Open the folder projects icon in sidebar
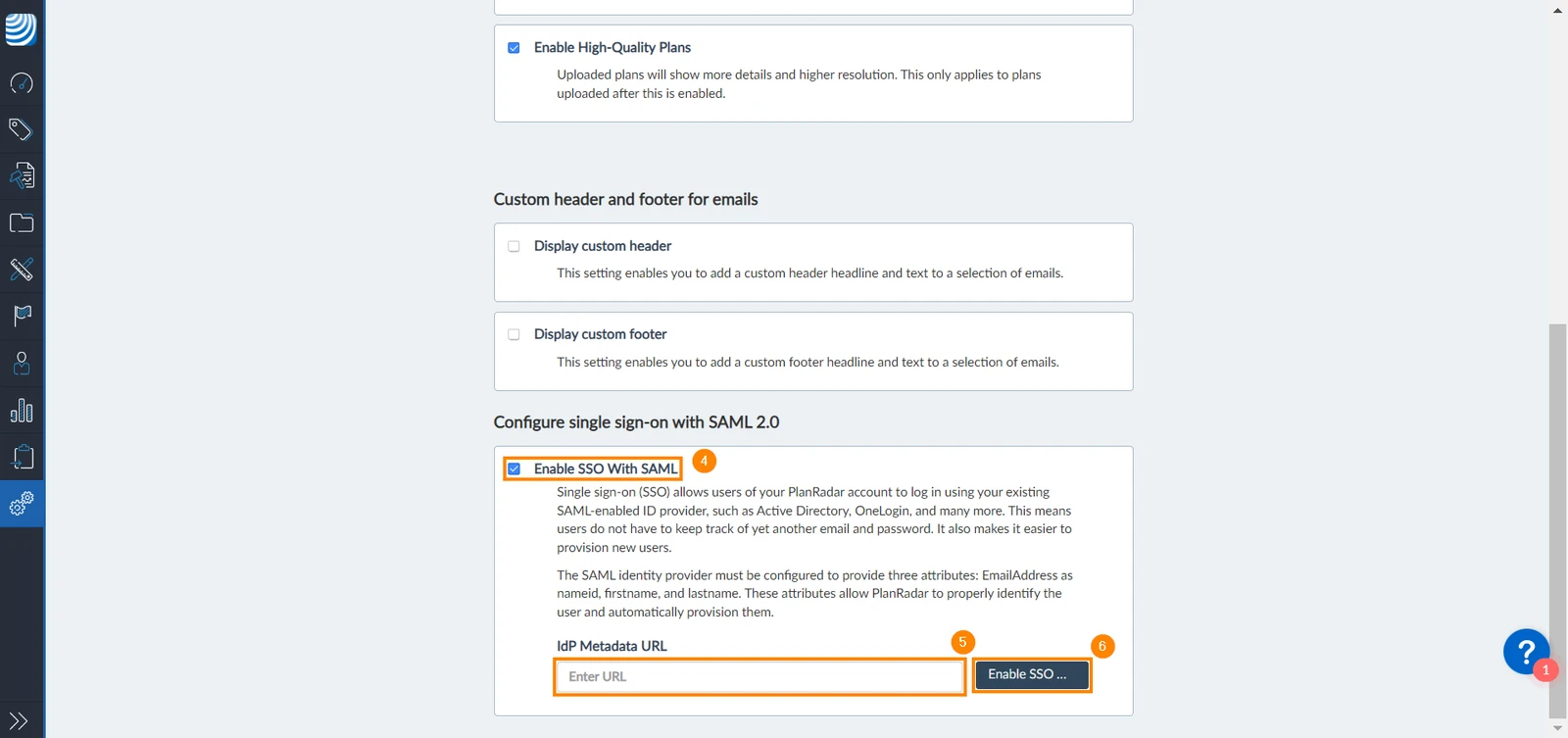Viewport: 1568px width, 738px height. tap(22, 222)
